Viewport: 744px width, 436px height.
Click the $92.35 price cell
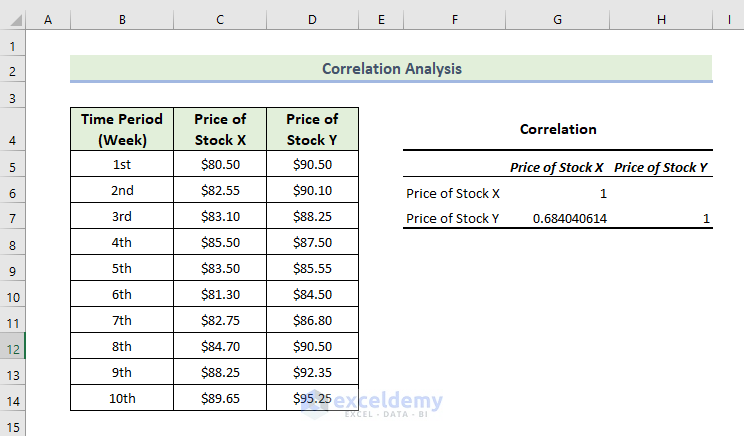coord(312,373)
